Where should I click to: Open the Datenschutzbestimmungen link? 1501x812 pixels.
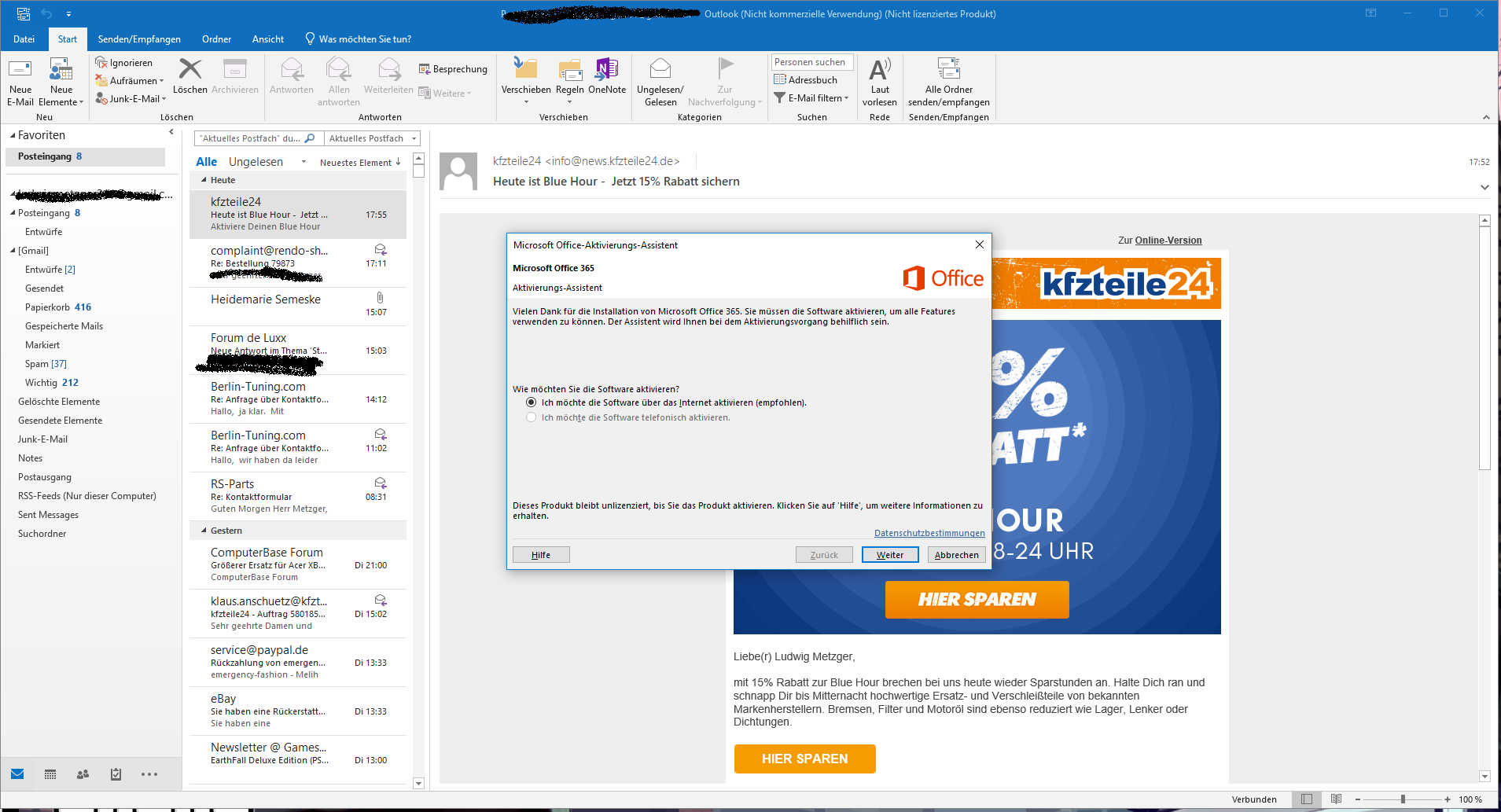[x=929, y=533]
